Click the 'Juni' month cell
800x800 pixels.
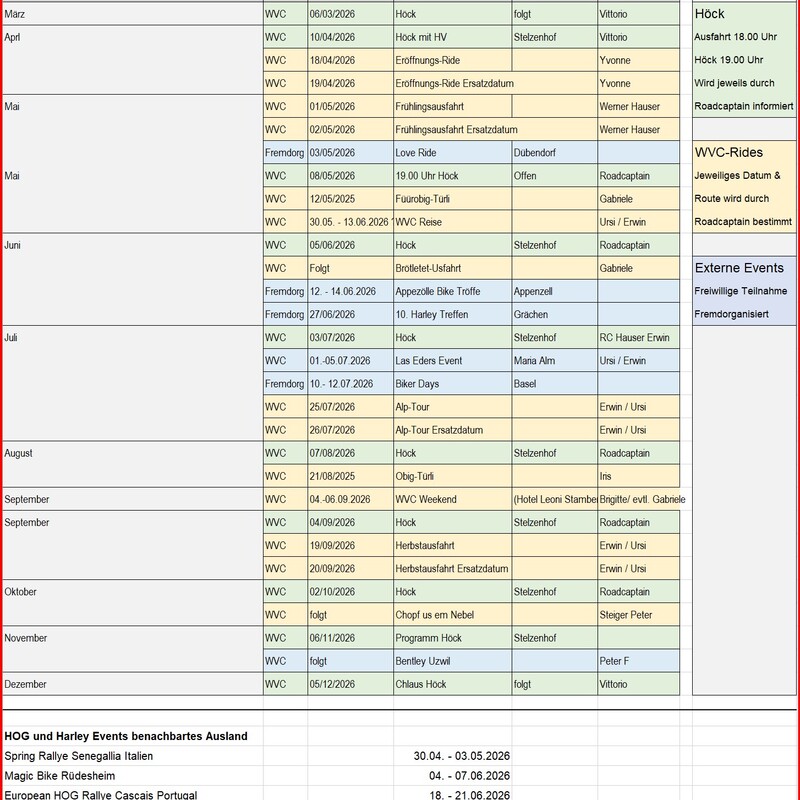133,280
